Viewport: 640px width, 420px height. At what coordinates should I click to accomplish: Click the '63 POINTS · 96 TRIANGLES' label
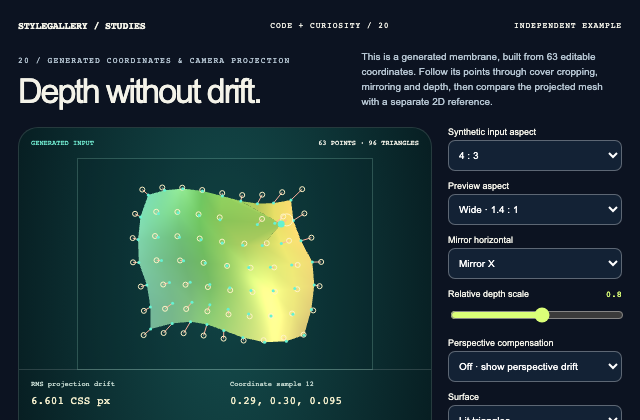pyautogui.click(x=369, y=143)
